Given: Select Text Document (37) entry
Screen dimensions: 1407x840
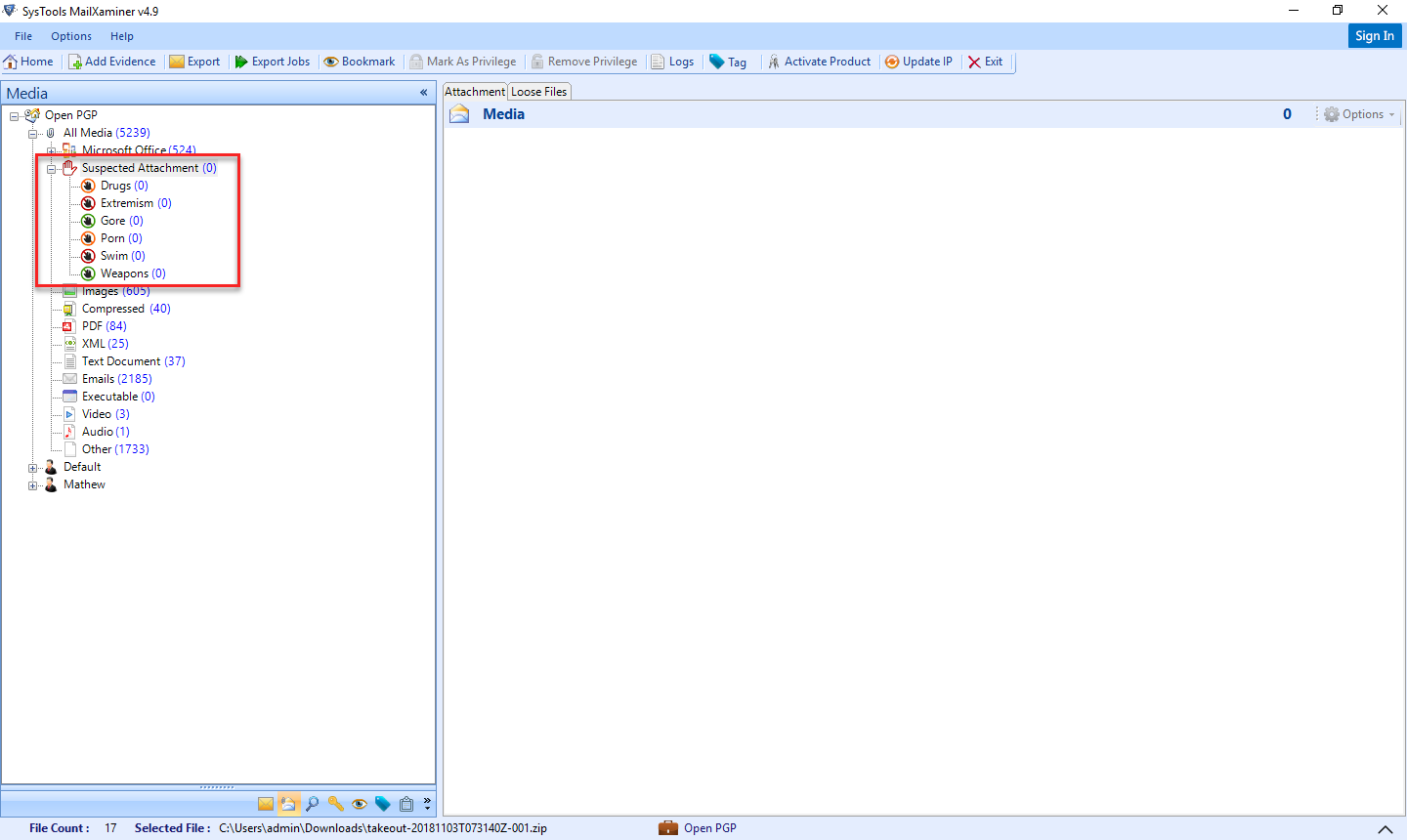Looking at the screenshot, I should point(134,361).
